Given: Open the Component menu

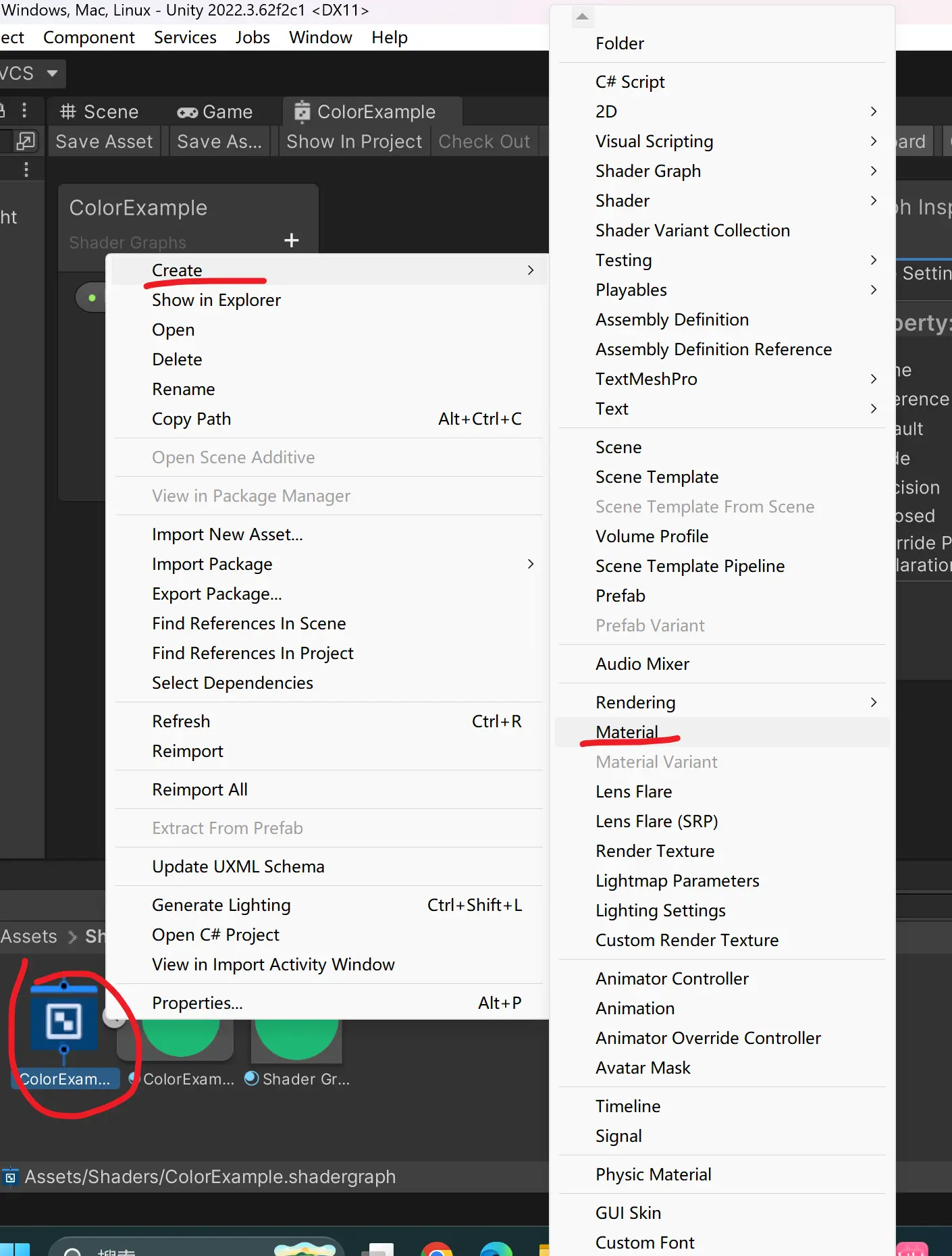Looking at the screenshot, I should coord(89,37).
